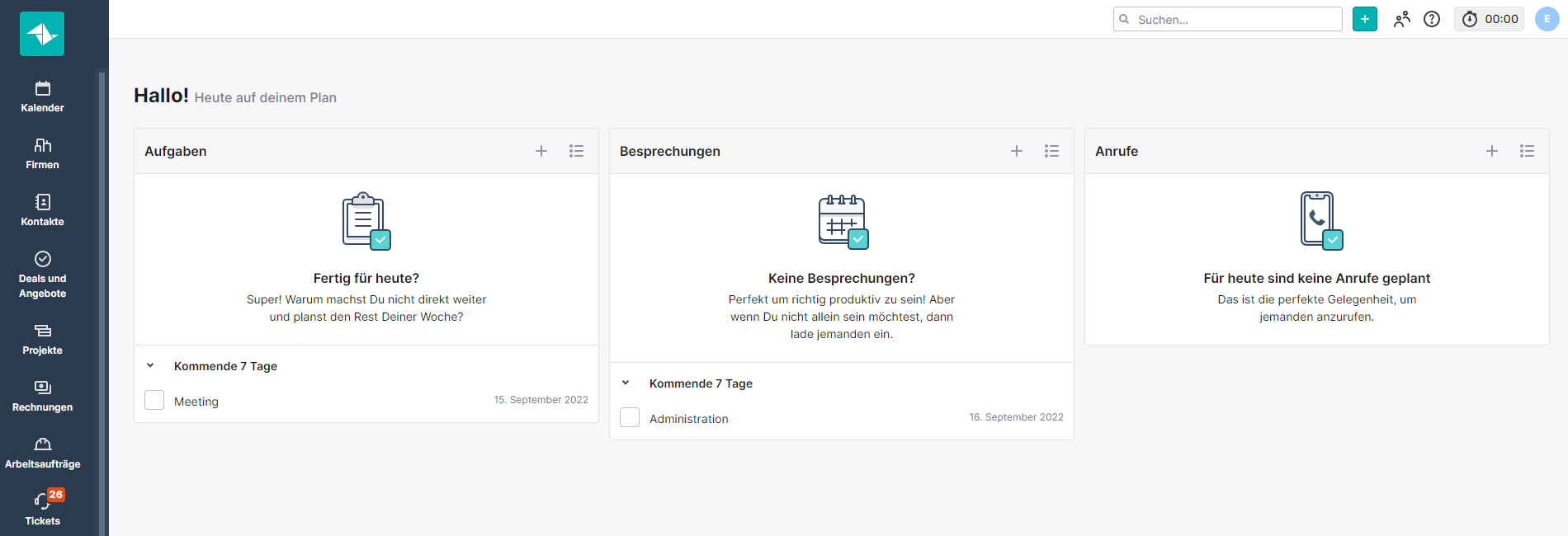The image size is (1568, 536).
Task: Check the Meeting task checkbox
Action: (154, 400)
